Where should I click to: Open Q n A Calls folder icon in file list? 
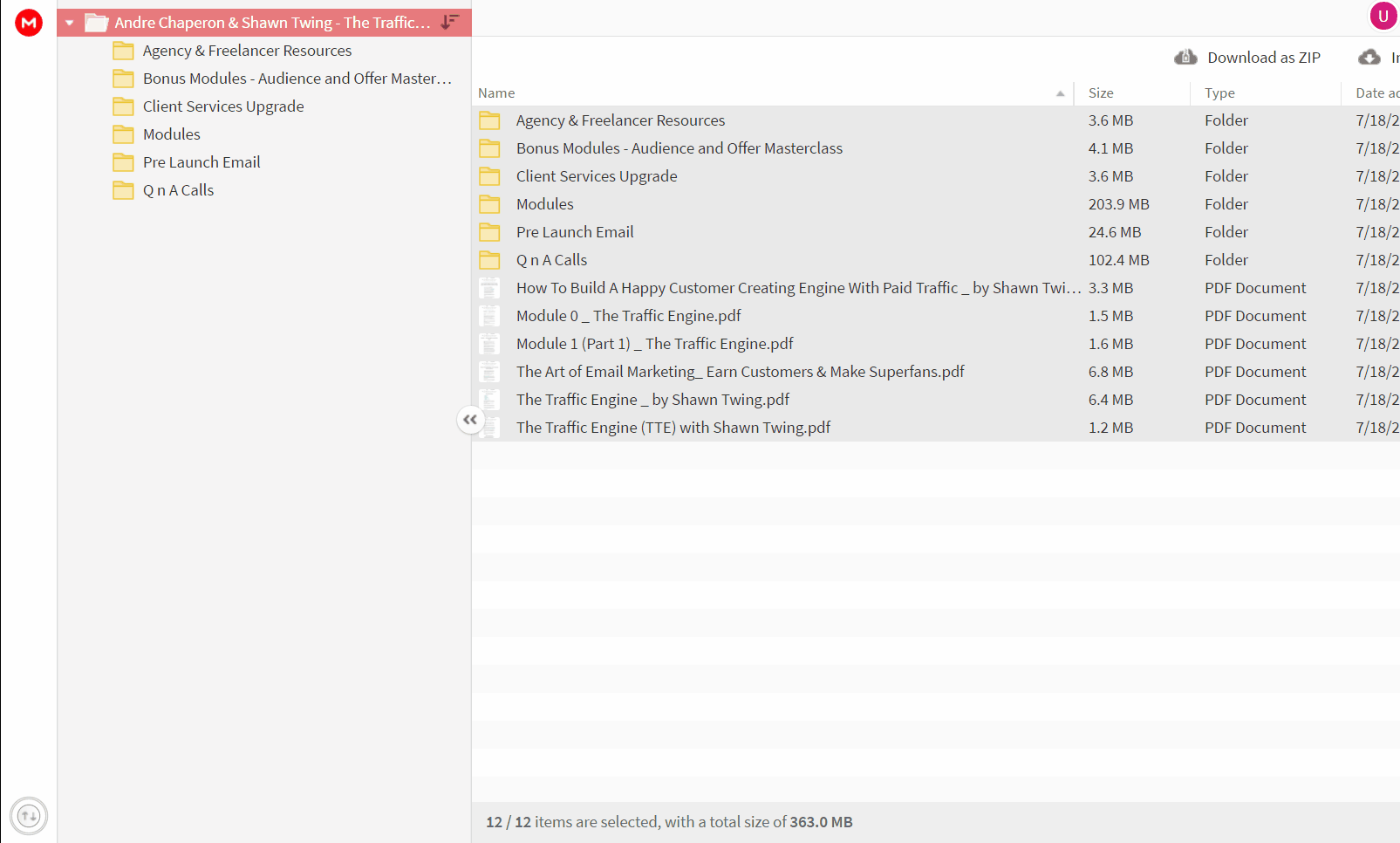[x=490, y=260]
